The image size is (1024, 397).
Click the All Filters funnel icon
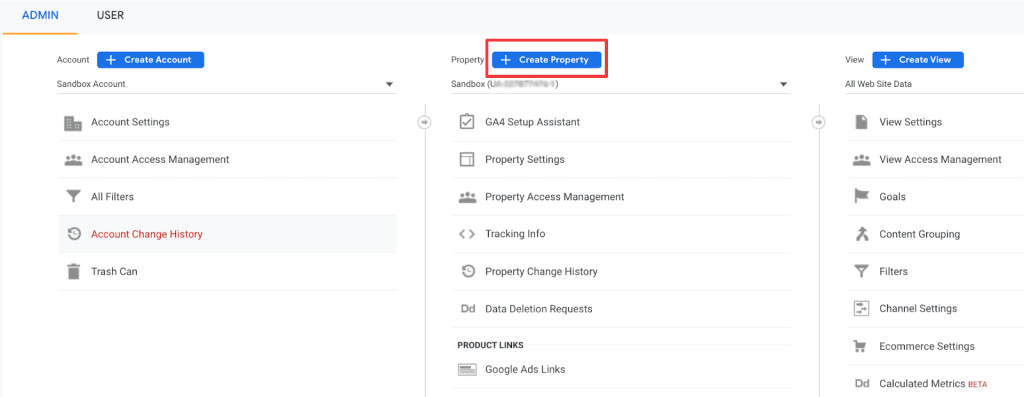[x=73, y=197]
